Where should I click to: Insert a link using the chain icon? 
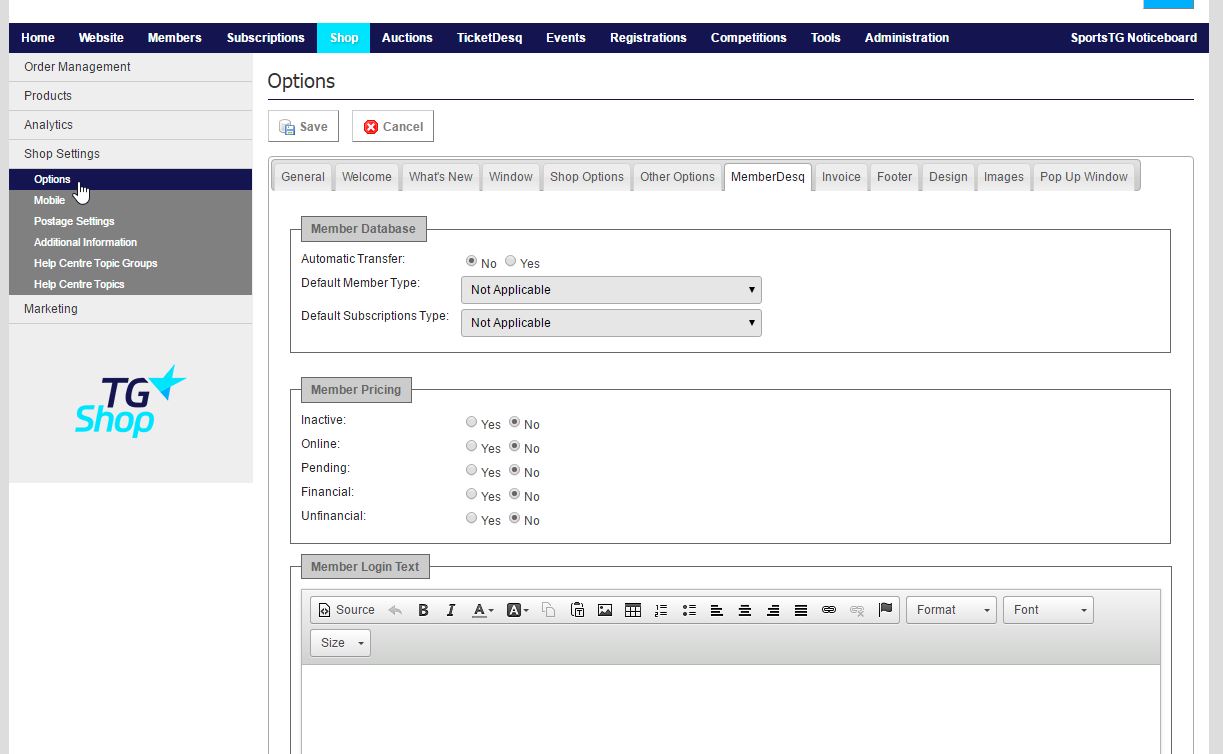point(829,610)
